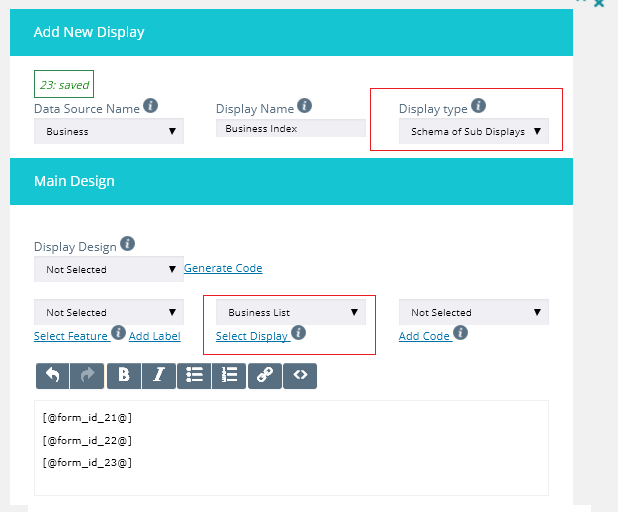618x512 pixels.
Task: Show info for Display Name
Action: pos(304,106)
